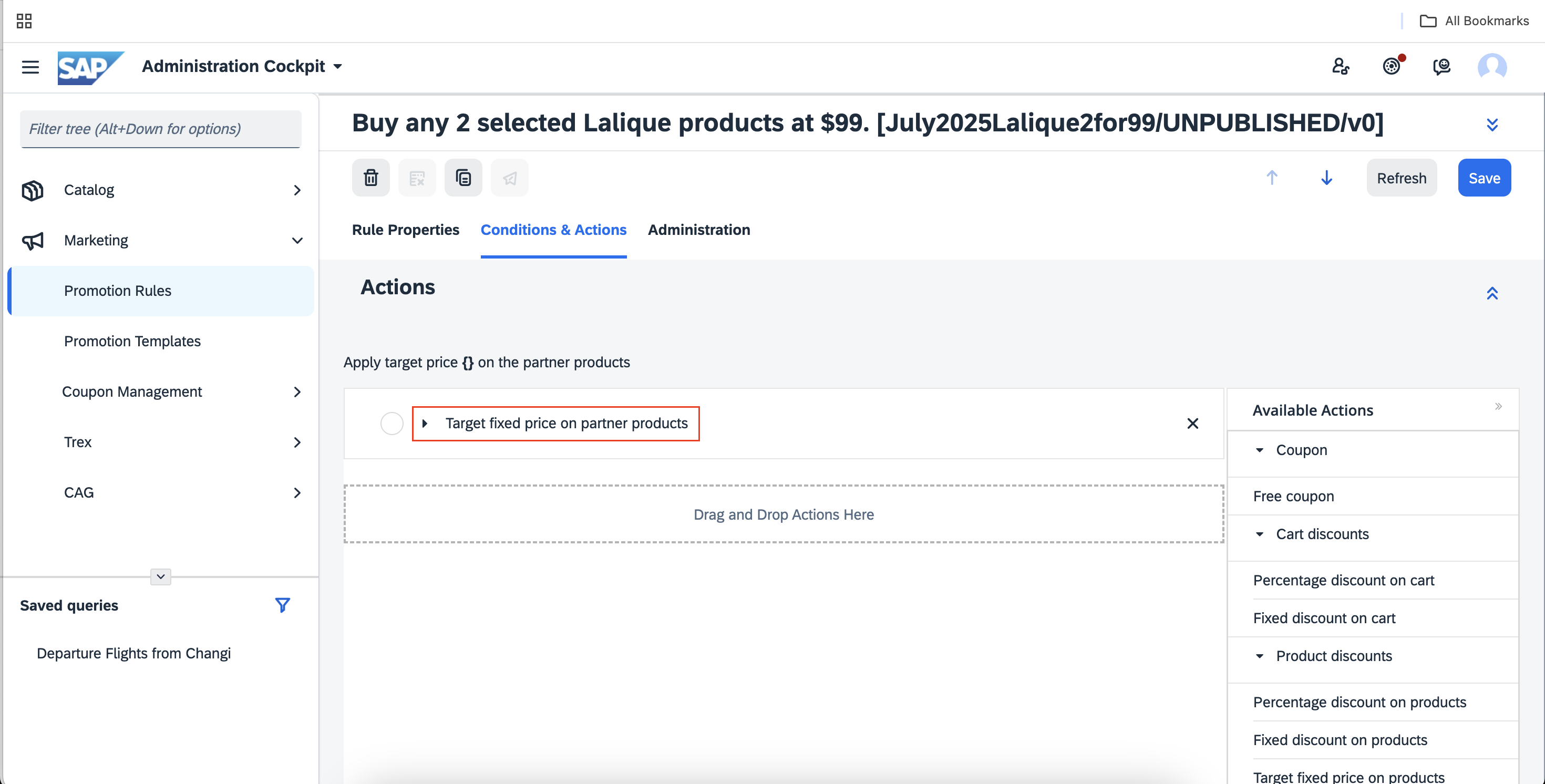This screenshot has height=784, width=1545.
Task: Click the Refresh button
Action: [x=1401, y=178]
